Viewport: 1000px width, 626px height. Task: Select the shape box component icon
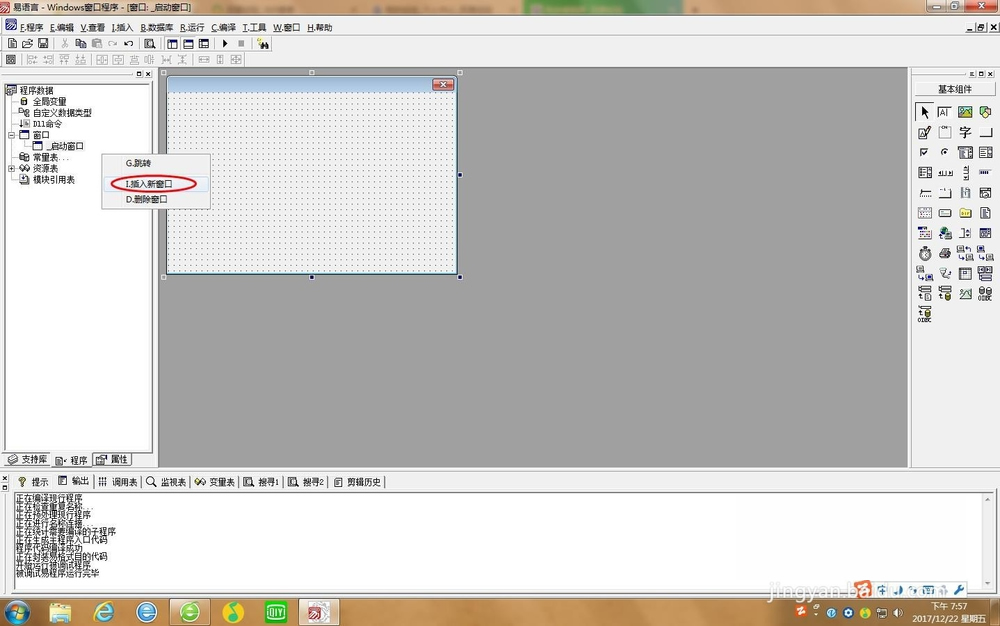click(985, 112)
